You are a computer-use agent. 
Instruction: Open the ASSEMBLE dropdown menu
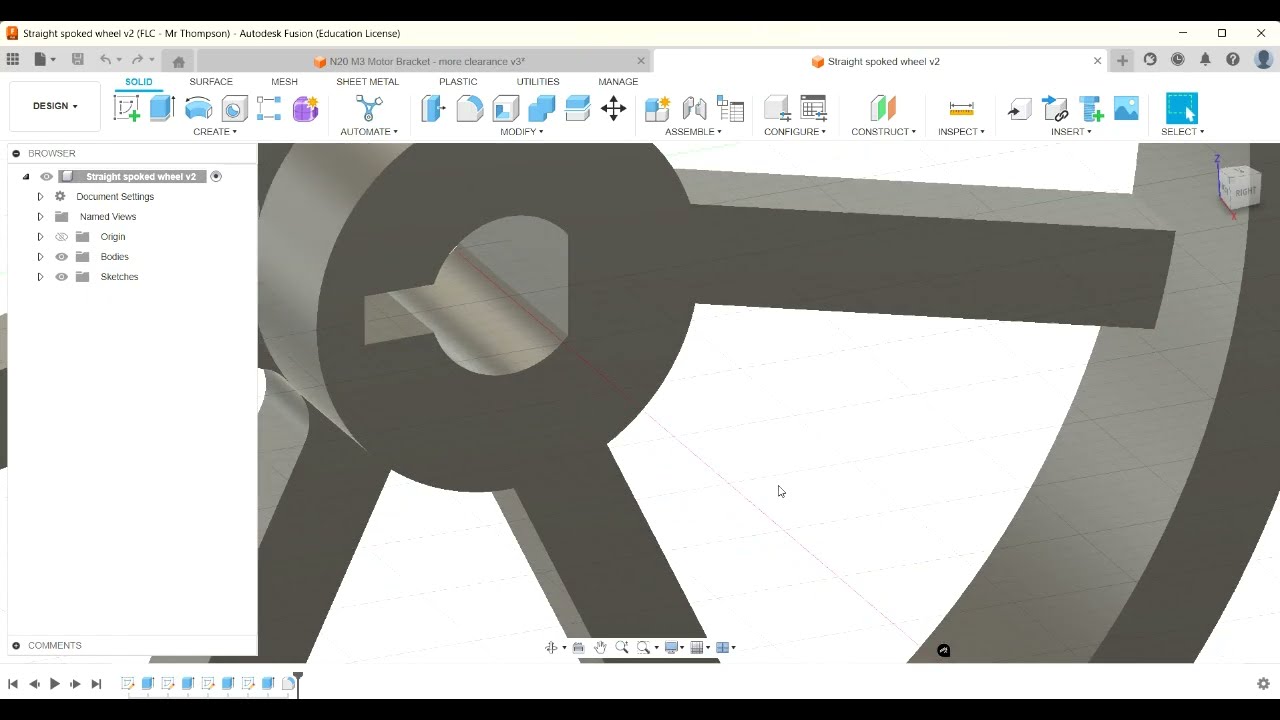click(693, 132)
